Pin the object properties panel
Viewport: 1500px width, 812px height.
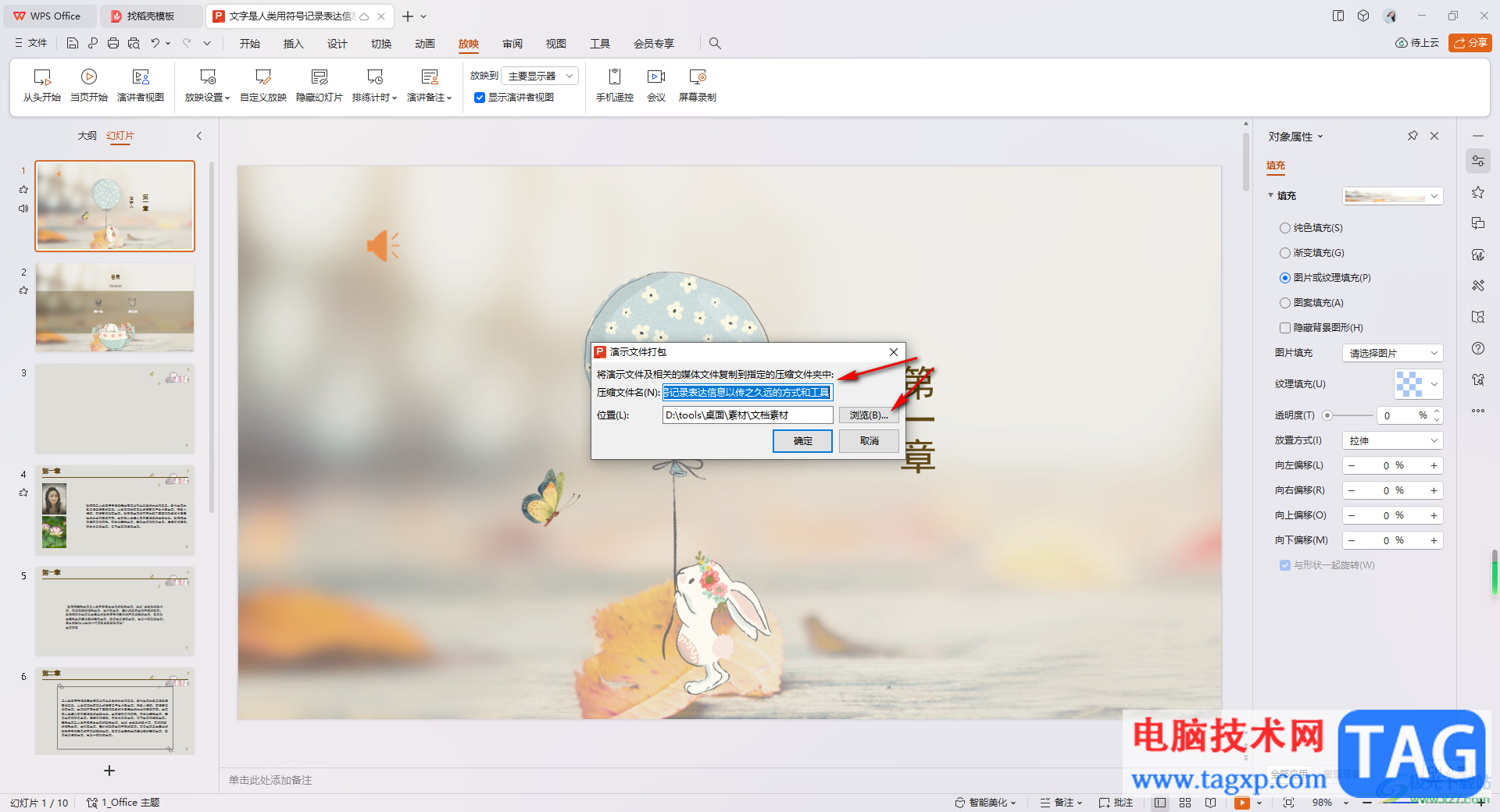tap(1412, 136)
